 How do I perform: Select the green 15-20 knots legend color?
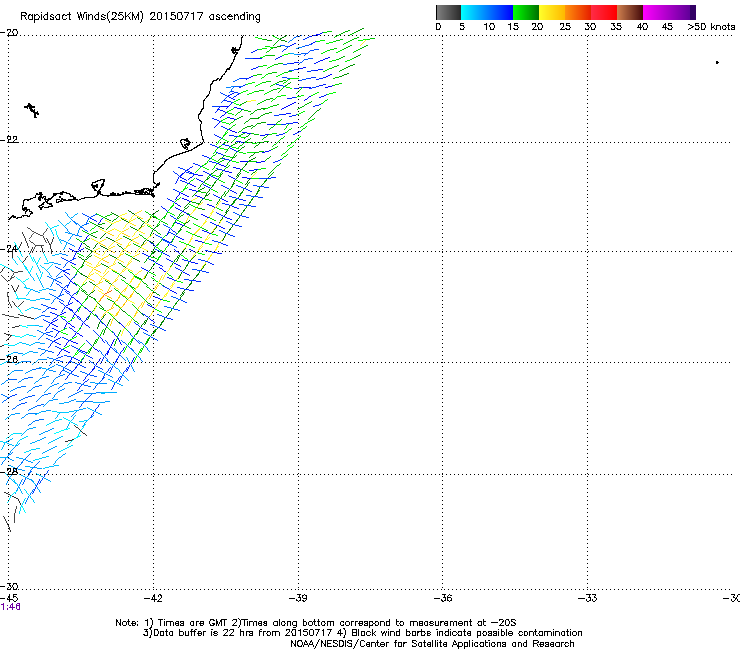[526, 12]
